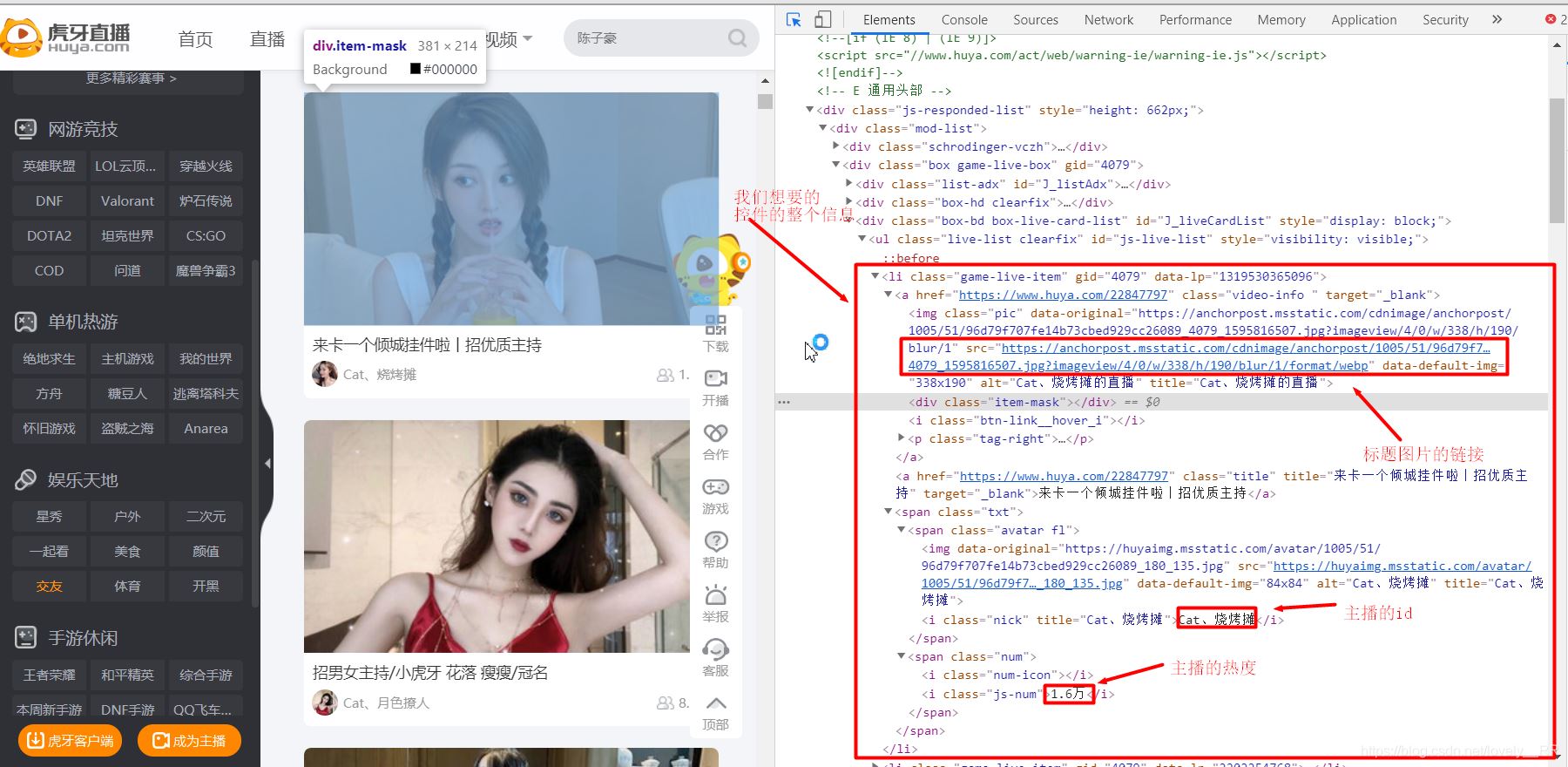Switch to the Sources tab
The height and width of the screenshot is (767, 1568).
point(1036,19)
